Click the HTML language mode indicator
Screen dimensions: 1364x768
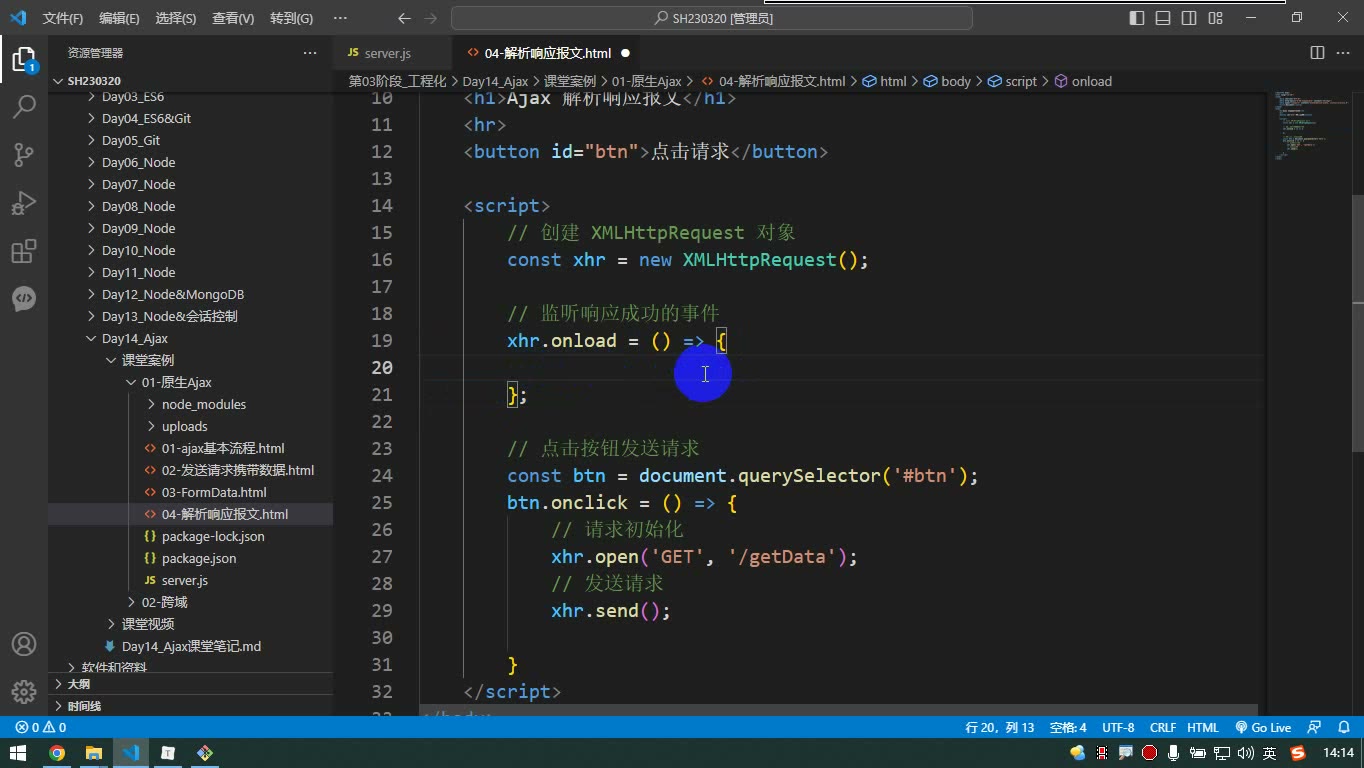[1202, 728]
